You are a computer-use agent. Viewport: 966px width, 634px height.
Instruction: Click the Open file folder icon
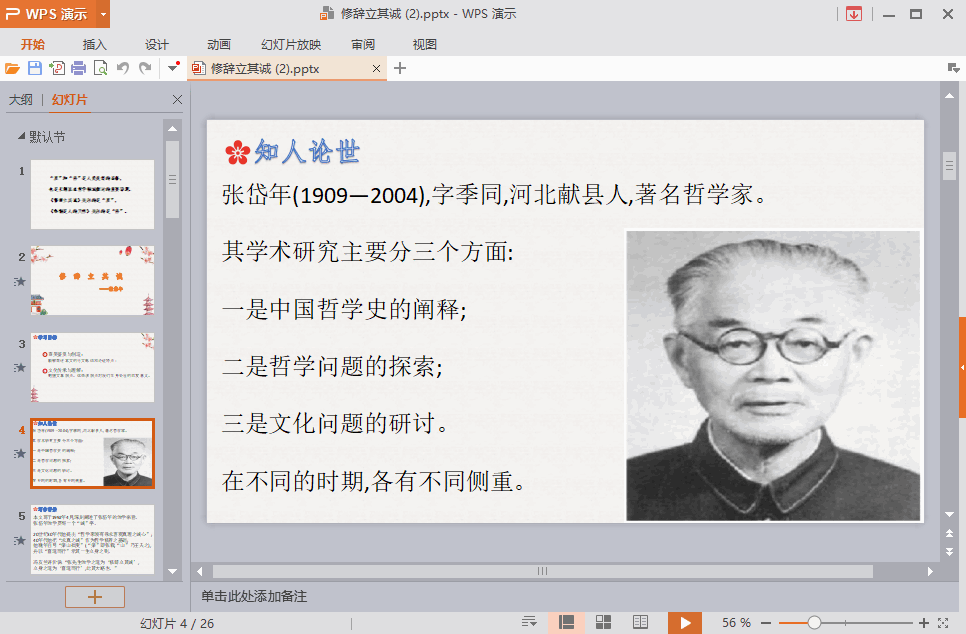(12, 68)
